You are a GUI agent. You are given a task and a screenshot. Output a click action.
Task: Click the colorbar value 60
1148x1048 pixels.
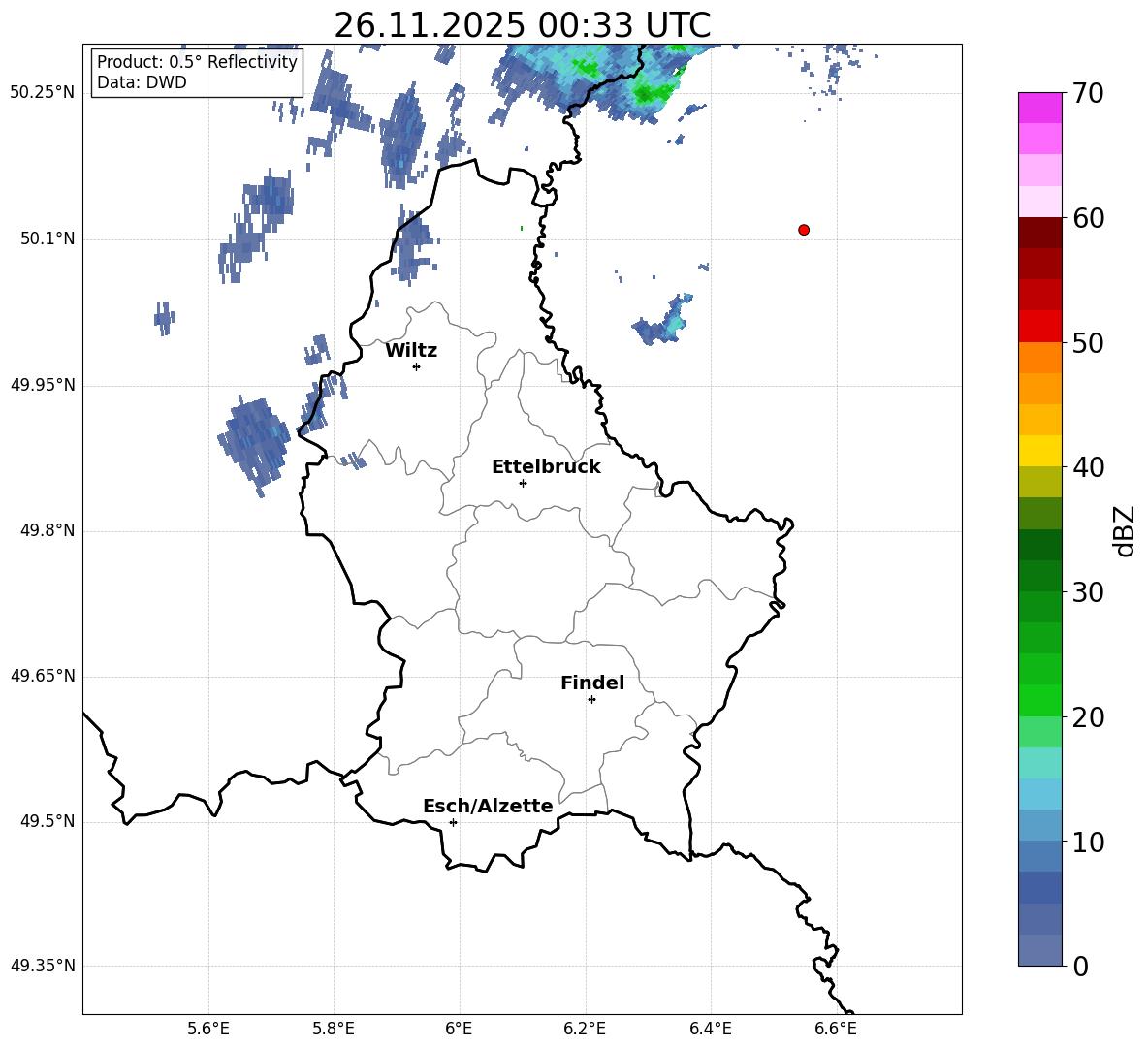point(1088,218)
